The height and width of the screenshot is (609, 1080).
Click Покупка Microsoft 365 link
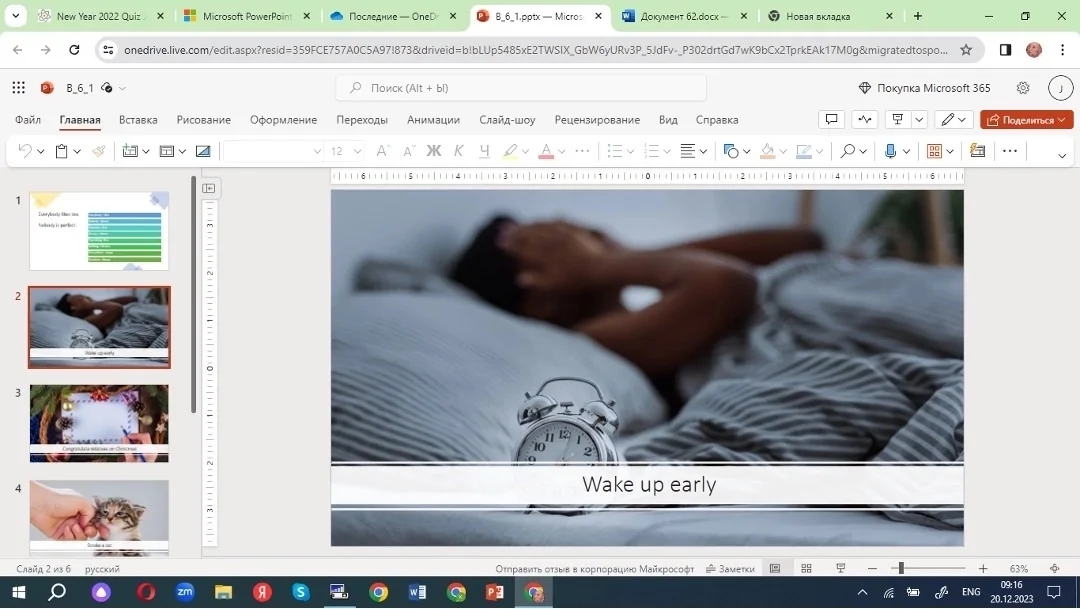(x=924, y=87)
